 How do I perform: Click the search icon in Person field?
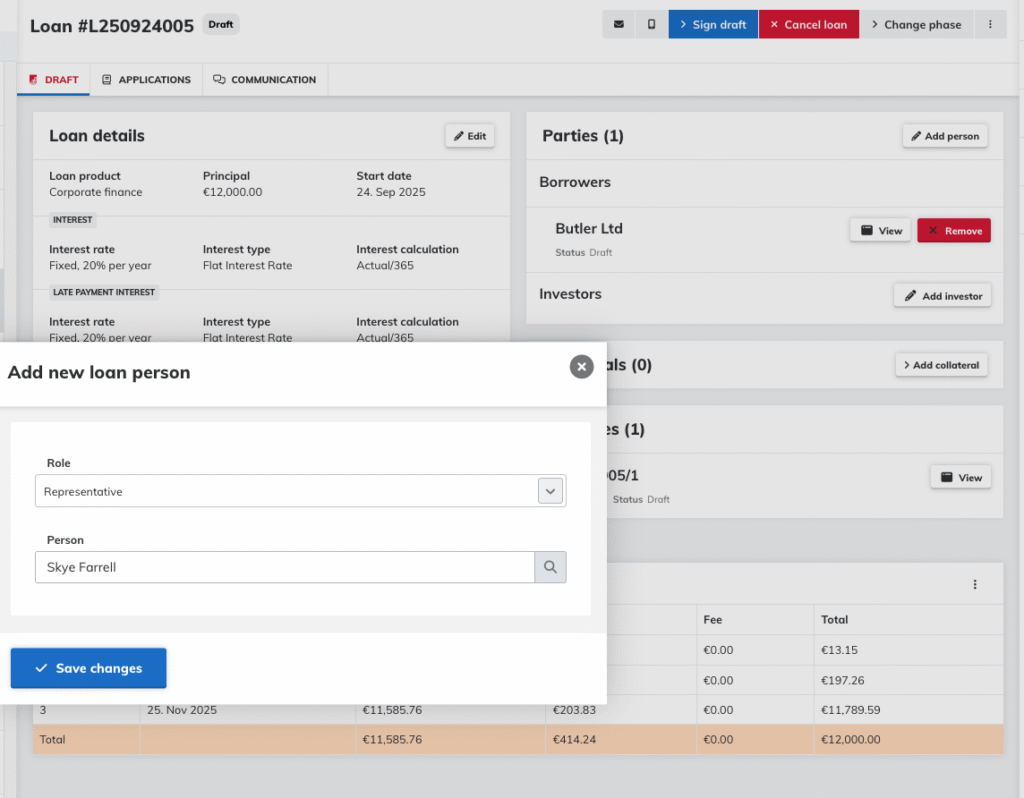[x=550, y=567]
